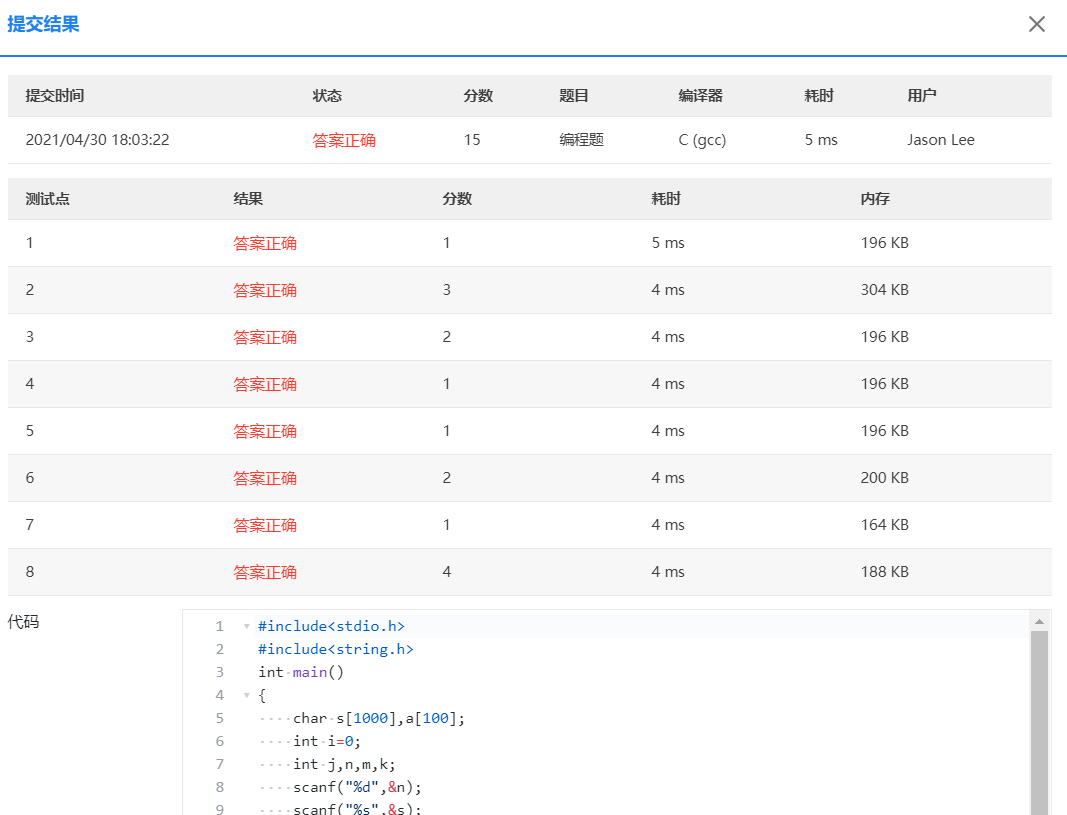Click the code scrollbar up arrow
Screen dimensions: 1067x815
point(1039,622)
